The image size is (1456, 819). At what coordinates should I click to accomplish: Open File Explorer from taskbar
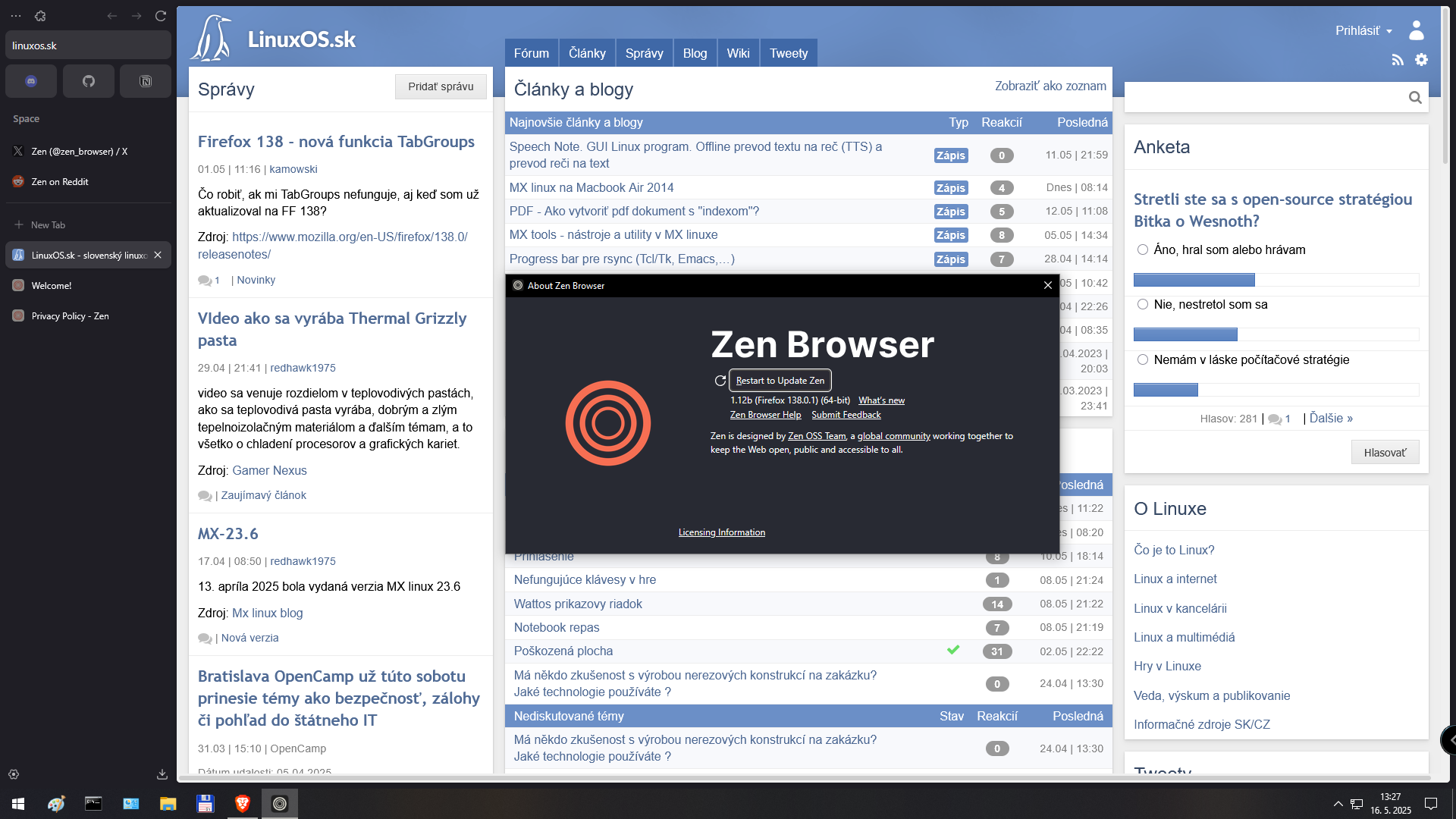pyautogui.click(x=168, y=804)
